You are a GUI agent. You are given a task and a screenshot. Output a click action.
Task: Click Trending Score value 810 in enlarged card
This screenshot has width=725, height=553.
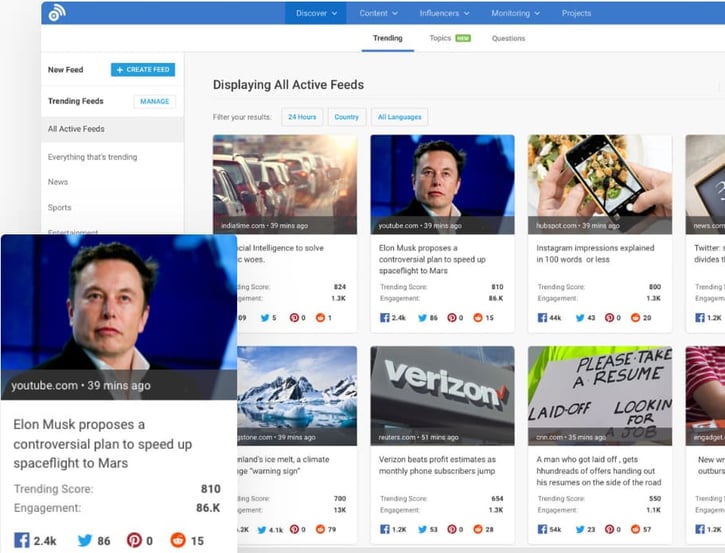(210, 489)
